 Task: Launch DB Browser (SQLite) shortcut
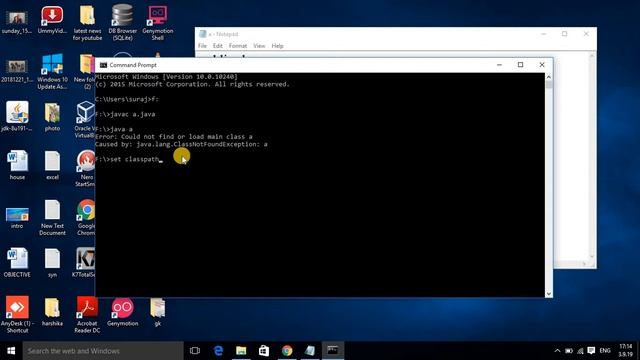122,22
